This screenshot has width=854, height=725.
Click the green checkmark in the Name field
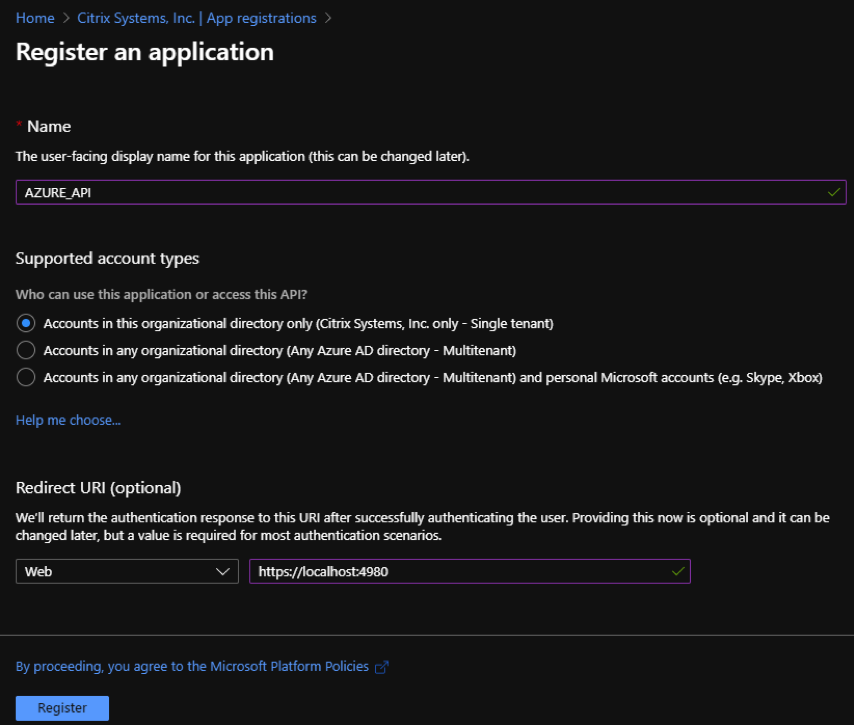[834, 192]
